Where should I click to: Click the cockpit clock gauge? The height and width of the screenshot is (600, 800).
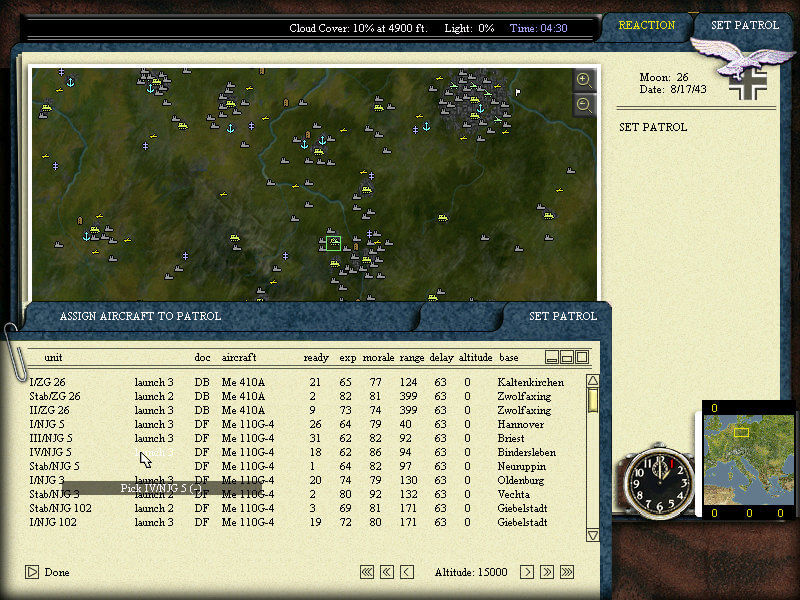[659, 481]
